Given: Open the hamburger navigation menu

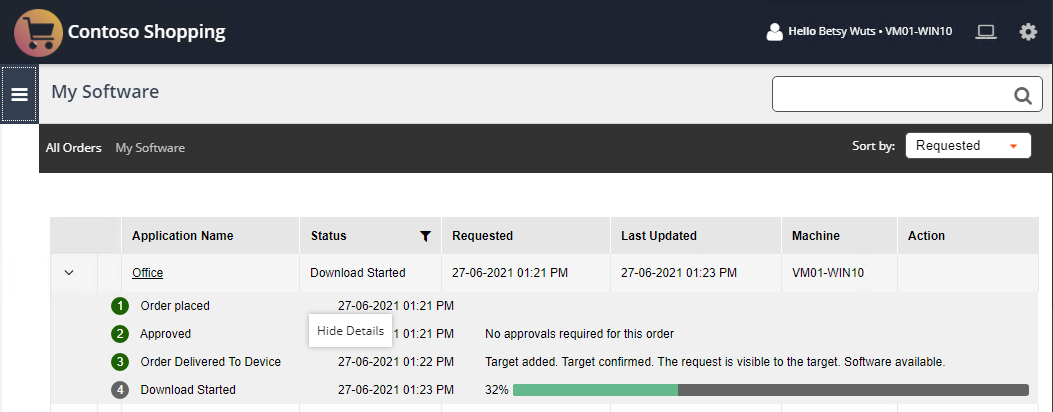Looking at the screenshot, I should [19, 94].
